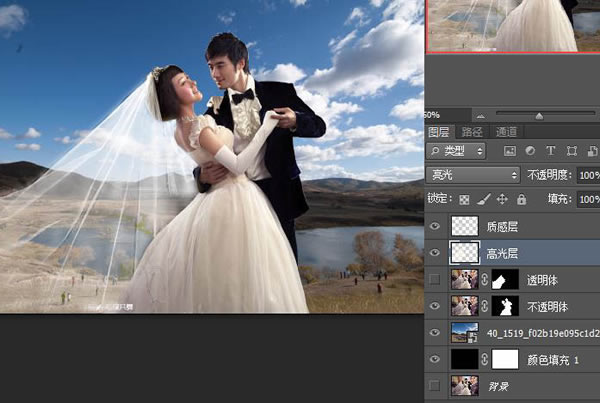Switch to the 通道 tab
The image size is (600, 403).
506,132
